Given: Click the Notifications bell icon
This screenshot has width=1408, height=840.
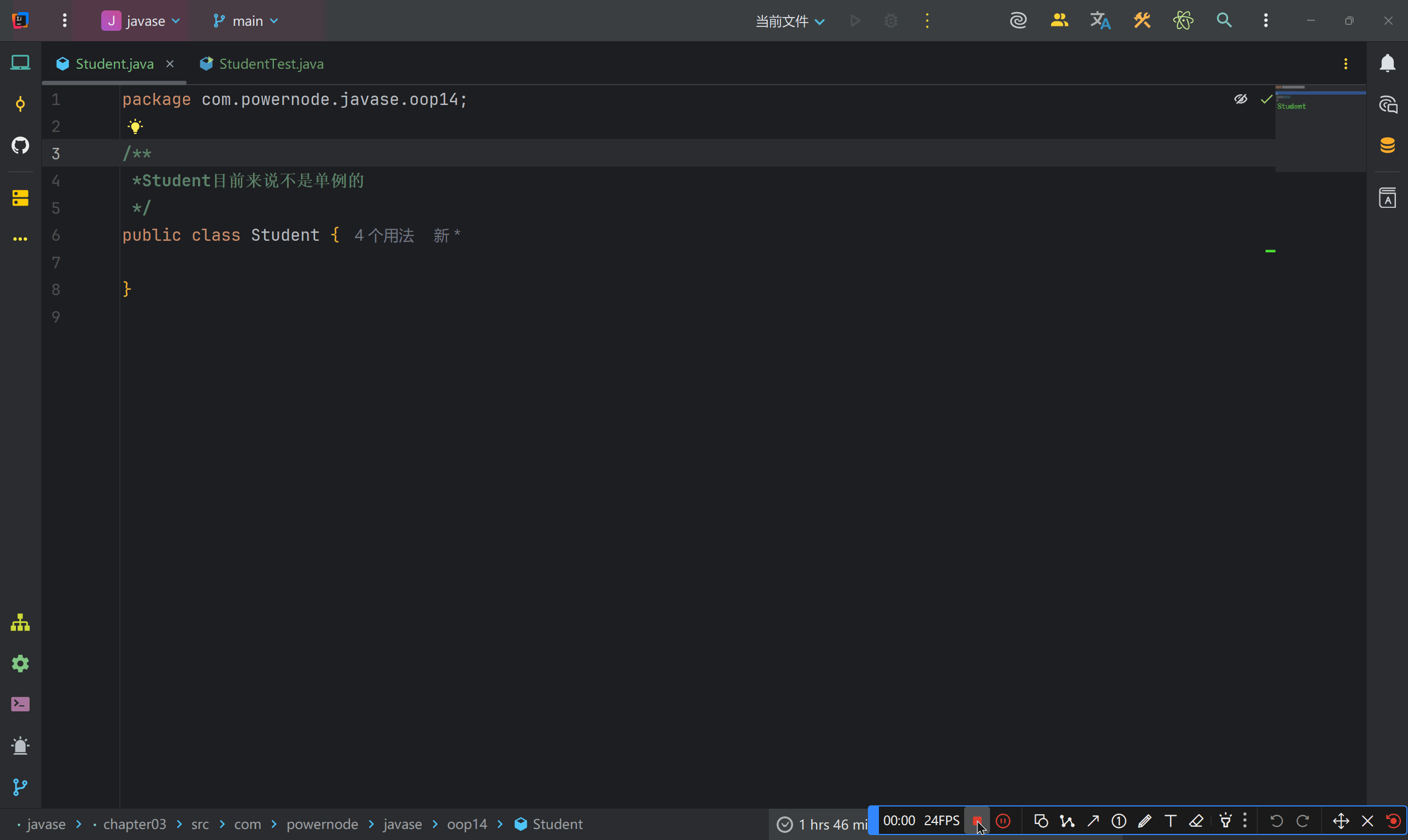Looking at the screenshot, I should coord(1387,63).
